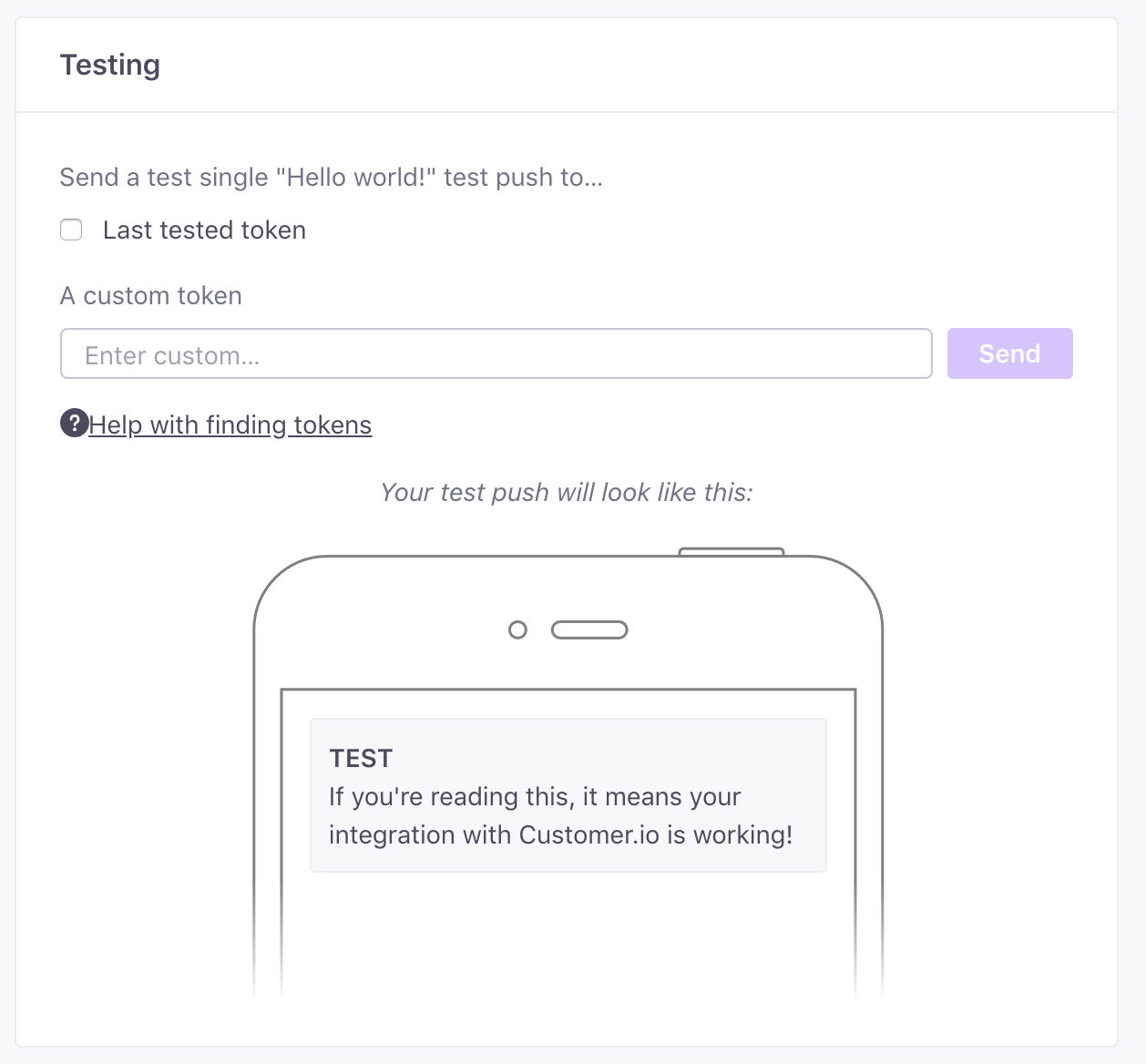Toggle off the Last tested token option

click(70, 230)
